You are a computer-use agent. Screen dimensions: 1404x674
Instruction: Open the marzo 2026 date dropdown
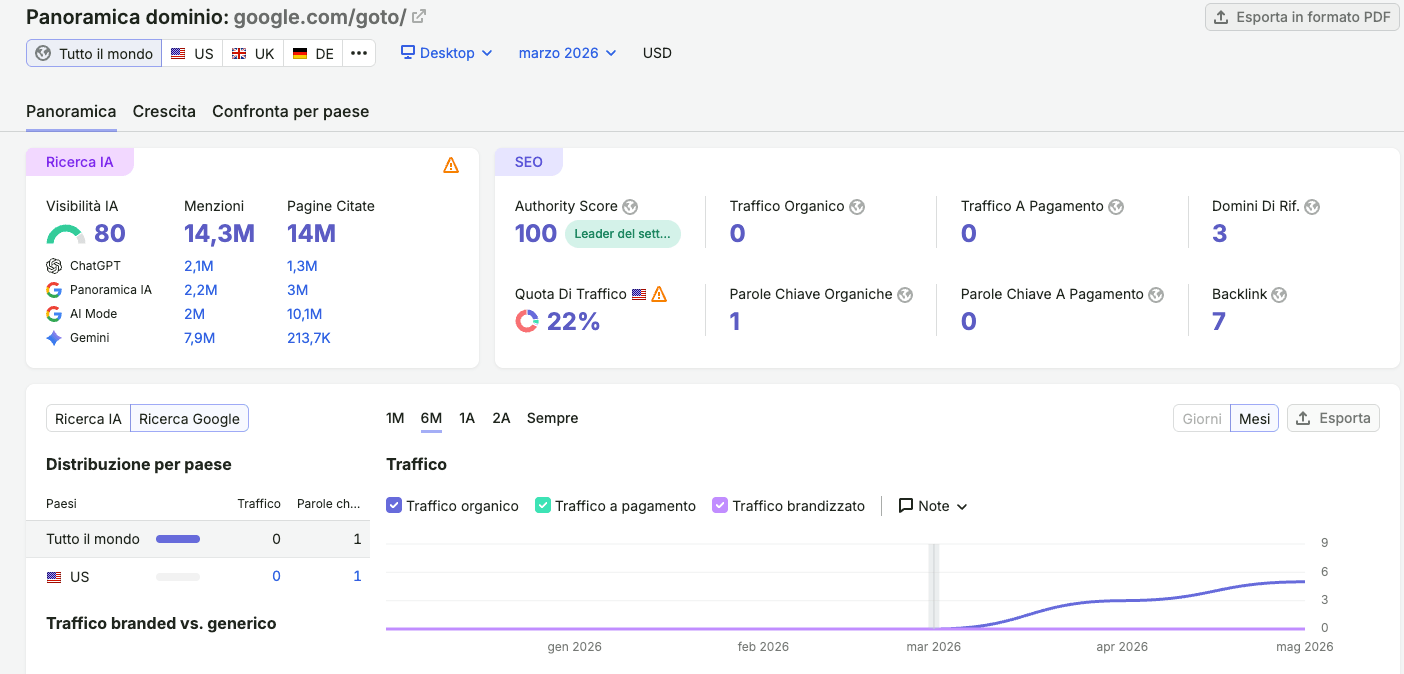tap(567, 53)
